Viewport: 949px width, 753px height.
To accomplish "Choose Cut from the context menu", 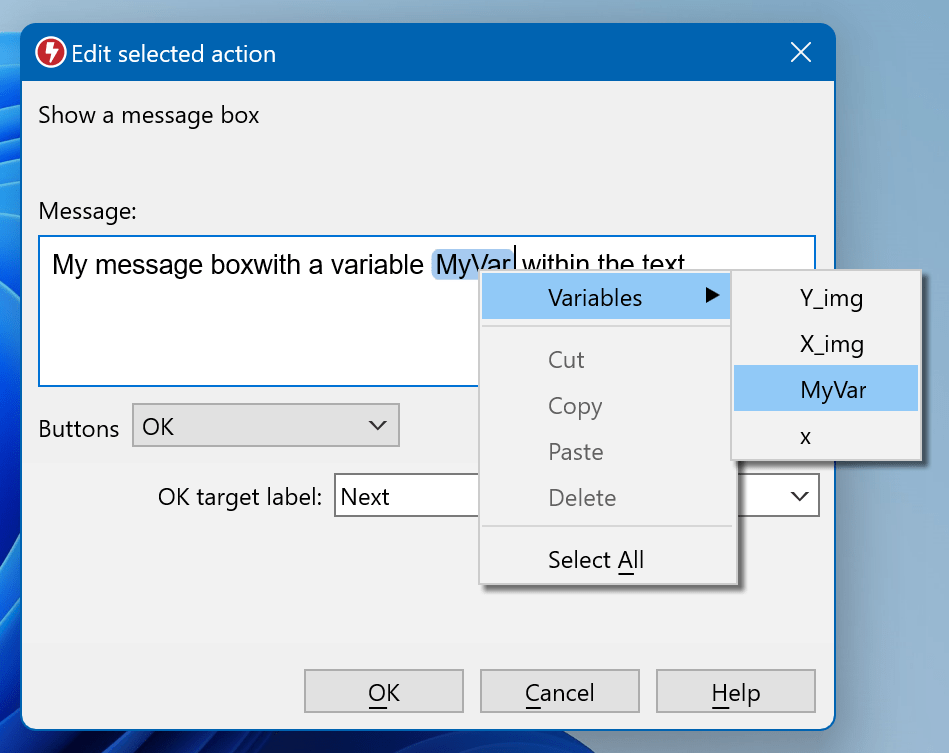I will point(566,360).
